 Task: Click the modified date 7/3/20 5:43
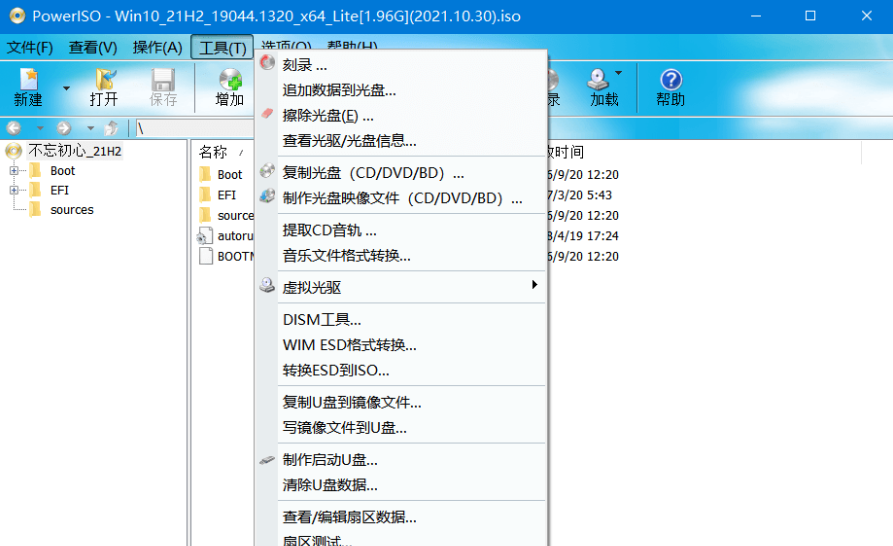click(579, 195)
